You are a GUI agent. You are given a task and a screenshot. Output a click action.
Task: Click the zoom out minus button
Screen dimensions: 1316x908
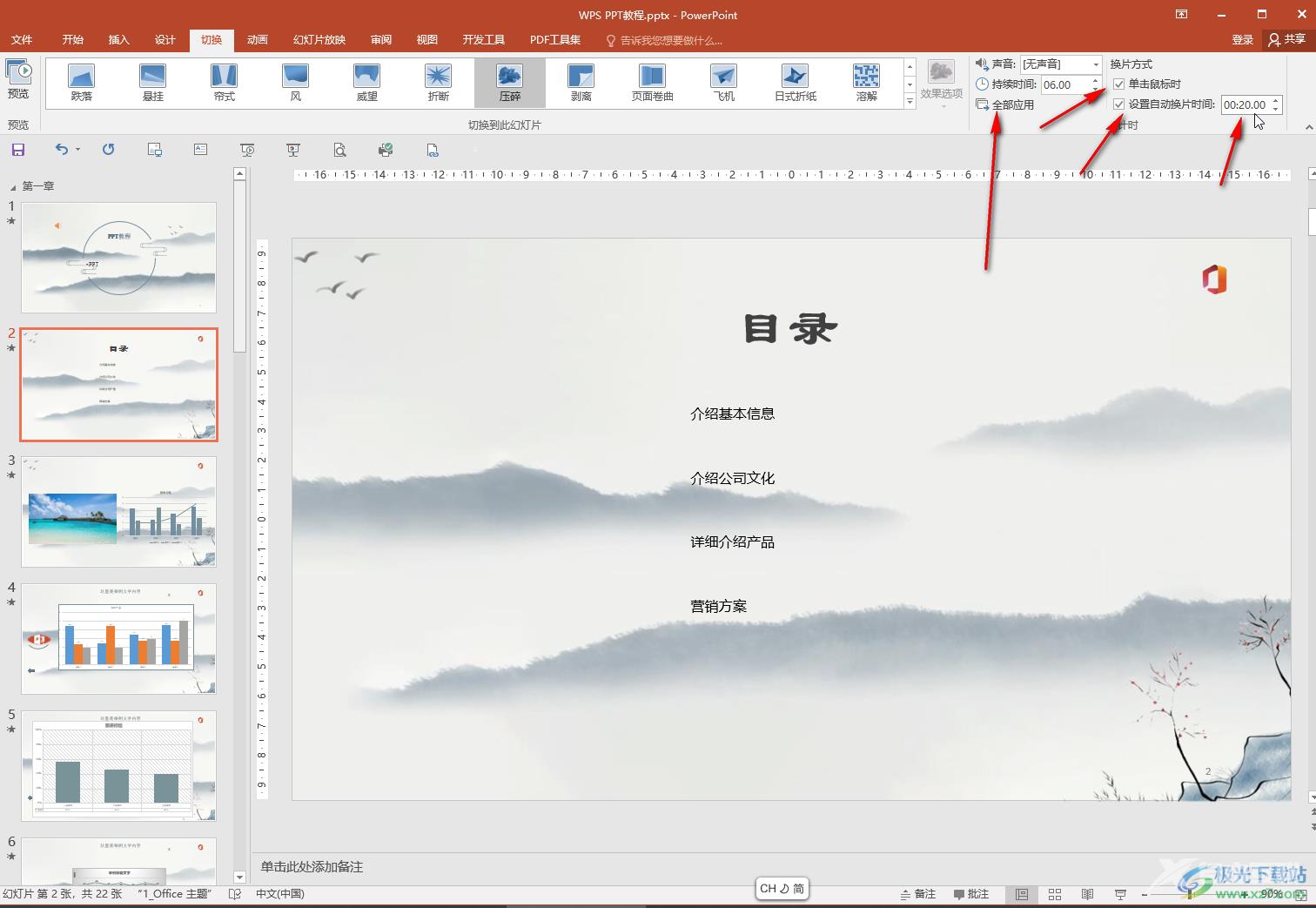[x=1144, y=894]
